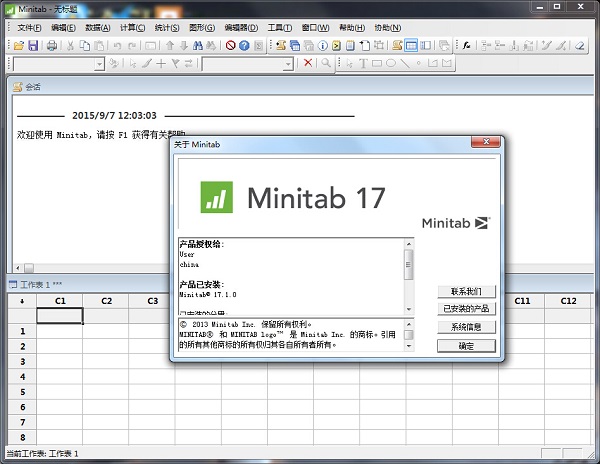Click the 联系我们 button
This screenshot has height=464, width=600.
click(466, 291)
